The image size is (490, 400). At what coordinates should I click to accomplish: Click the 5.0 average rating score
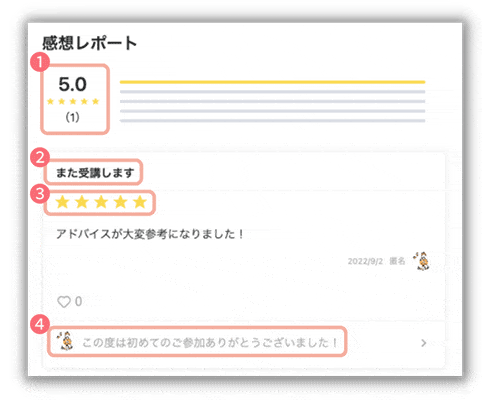[x=73, y=84]
